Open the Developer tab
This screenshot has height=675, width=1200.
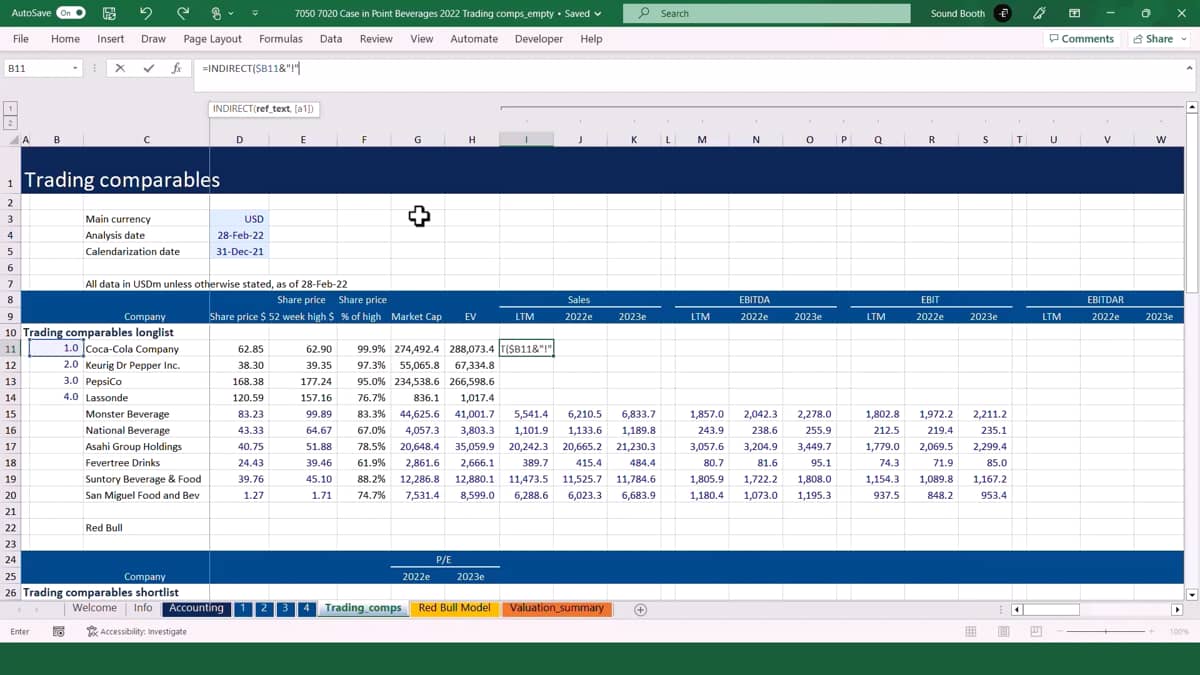(x=539, y=39)
